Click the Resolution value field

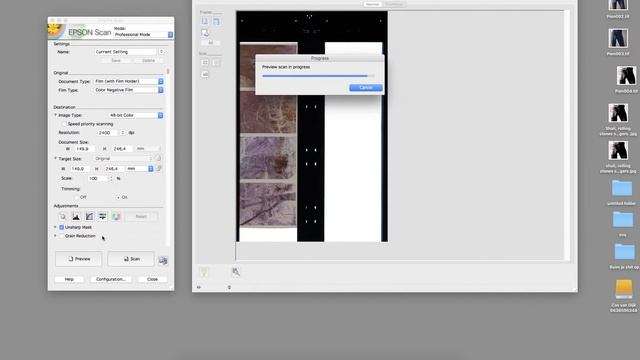coord(108,133)
